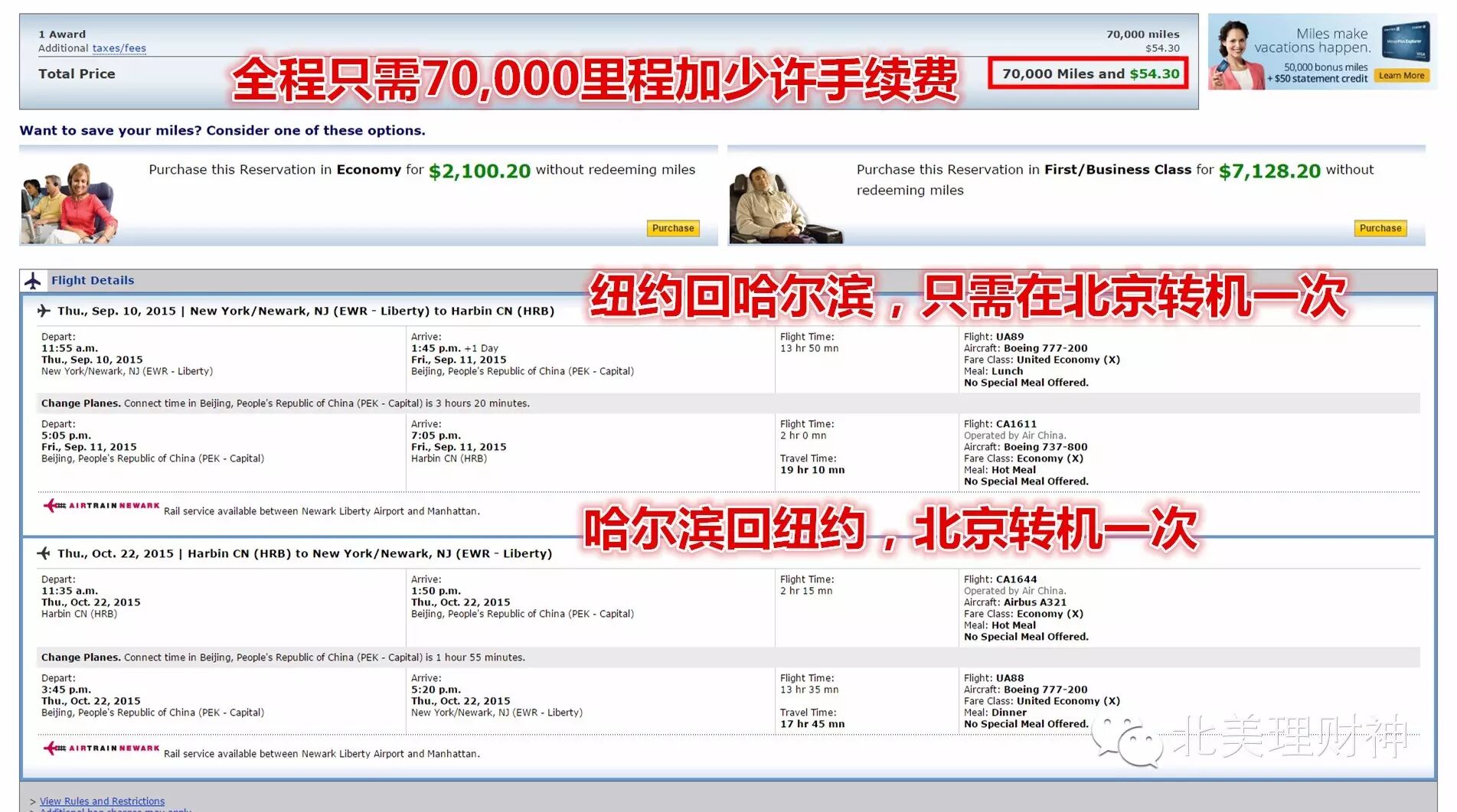Click the 1:45 p.m. +1 Day arrival time

point(455,348)
